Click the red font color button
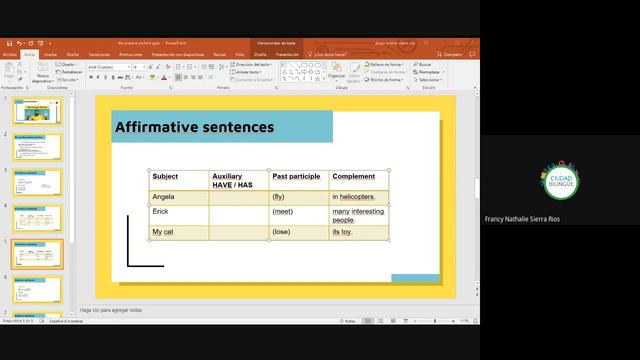Viewport: 640px width, 360px height. coord(165,77)
